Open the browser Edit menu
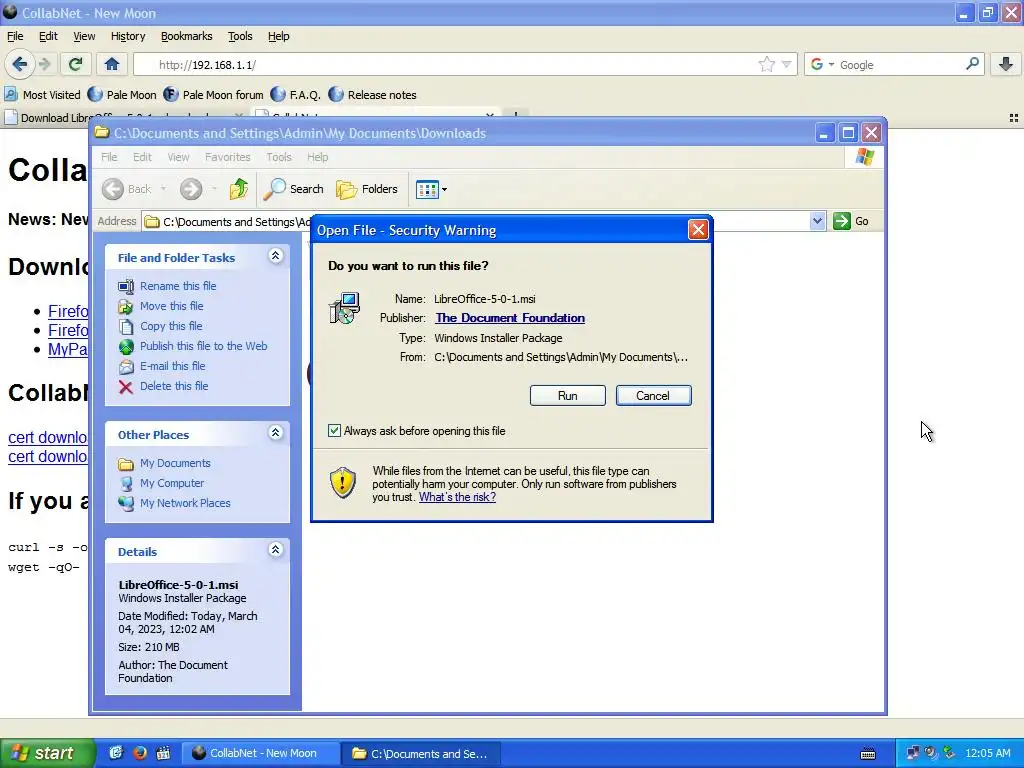Viewport: 1024px width, 768px height. point(48,36)
